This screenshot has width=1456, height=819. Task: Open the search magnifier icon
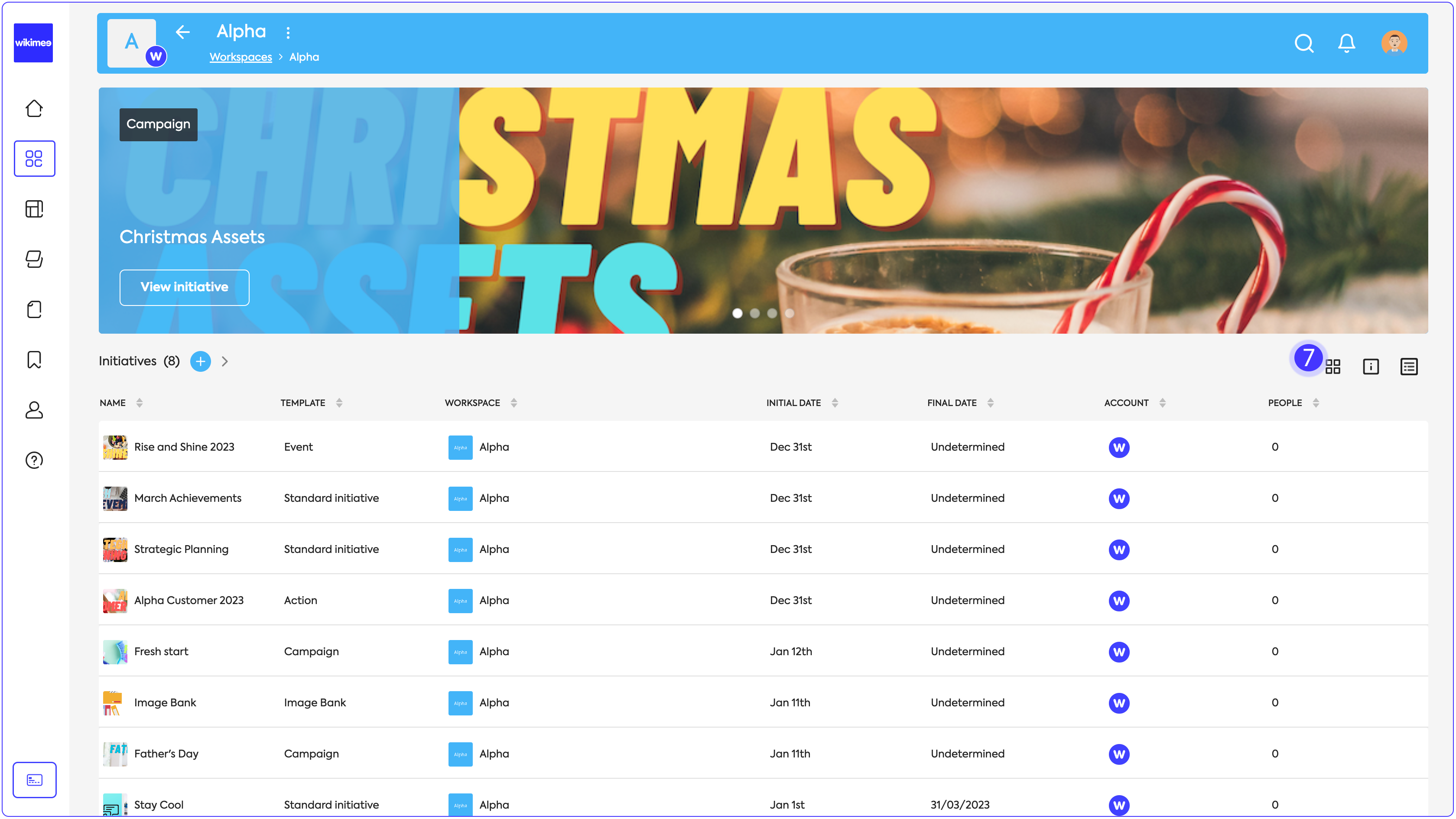coord(1303,43)
